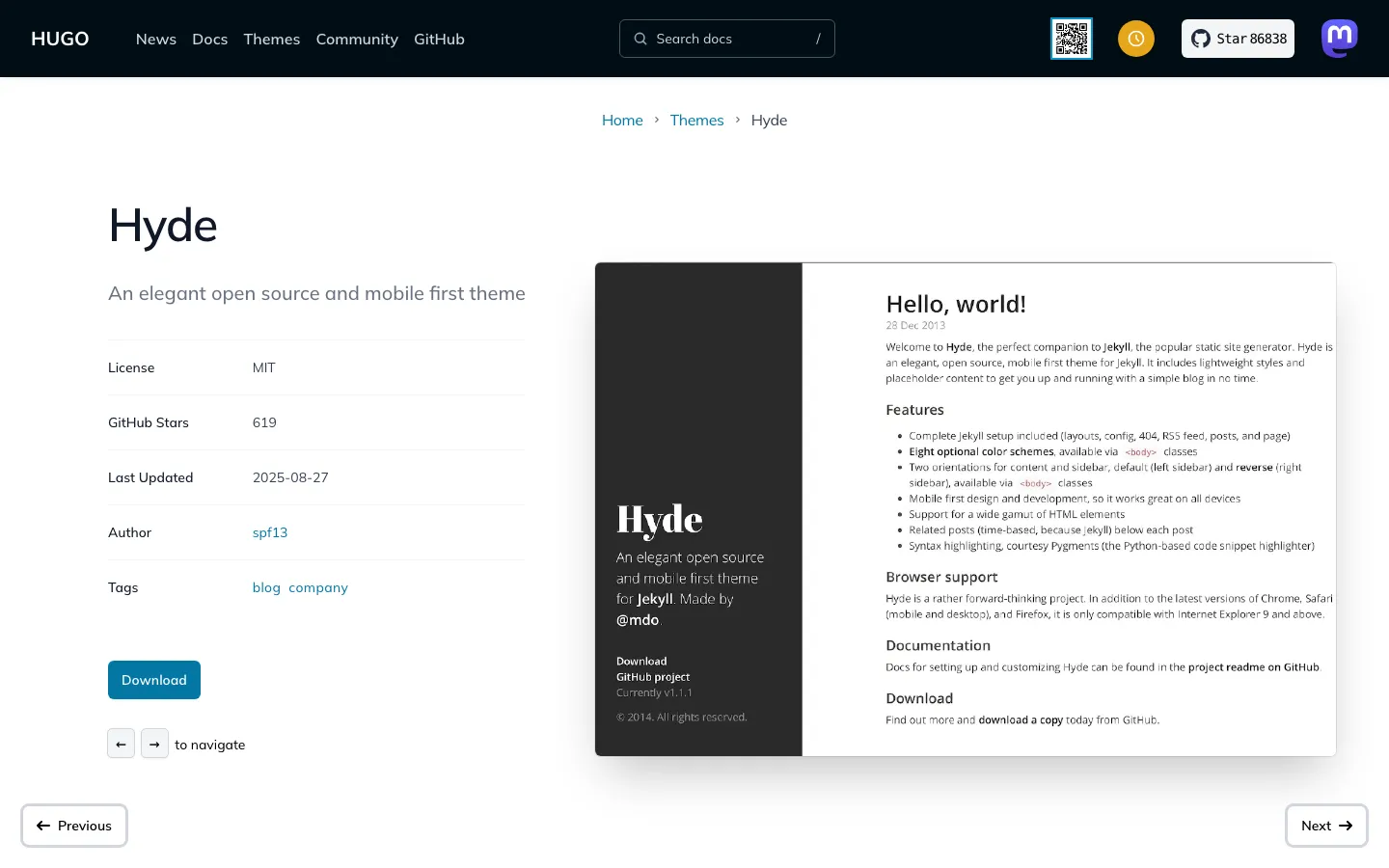The width and height of the screenshot is (1389, 868).
Task: Open the News menu item
Action: [x=156, y=39]
